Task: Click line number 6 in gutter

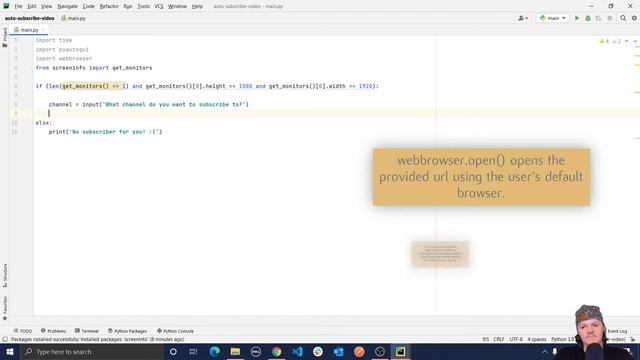Action: point(16,86)
